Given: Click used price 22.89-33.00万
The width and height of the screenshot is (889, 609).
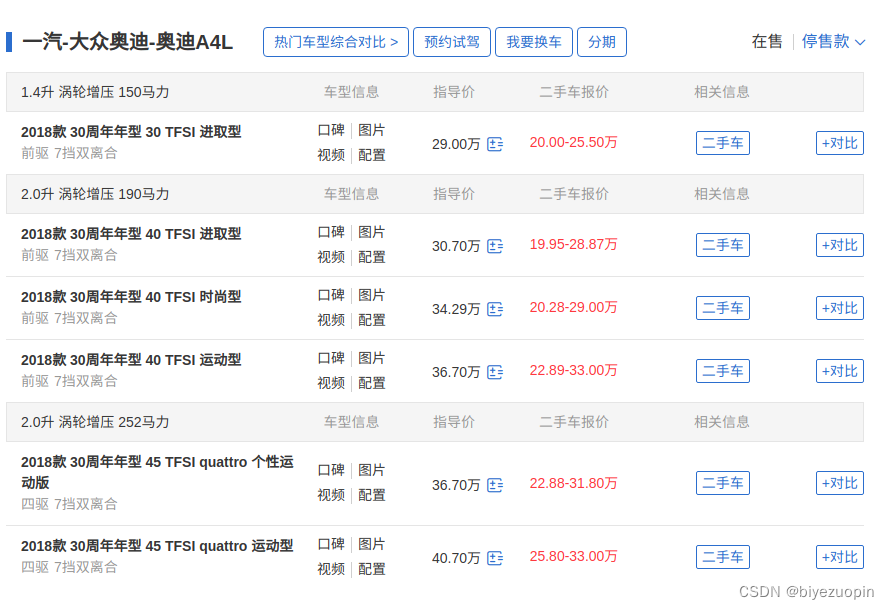Looking at the screenshot, I should pyautogui.click(x=573, y=370).
